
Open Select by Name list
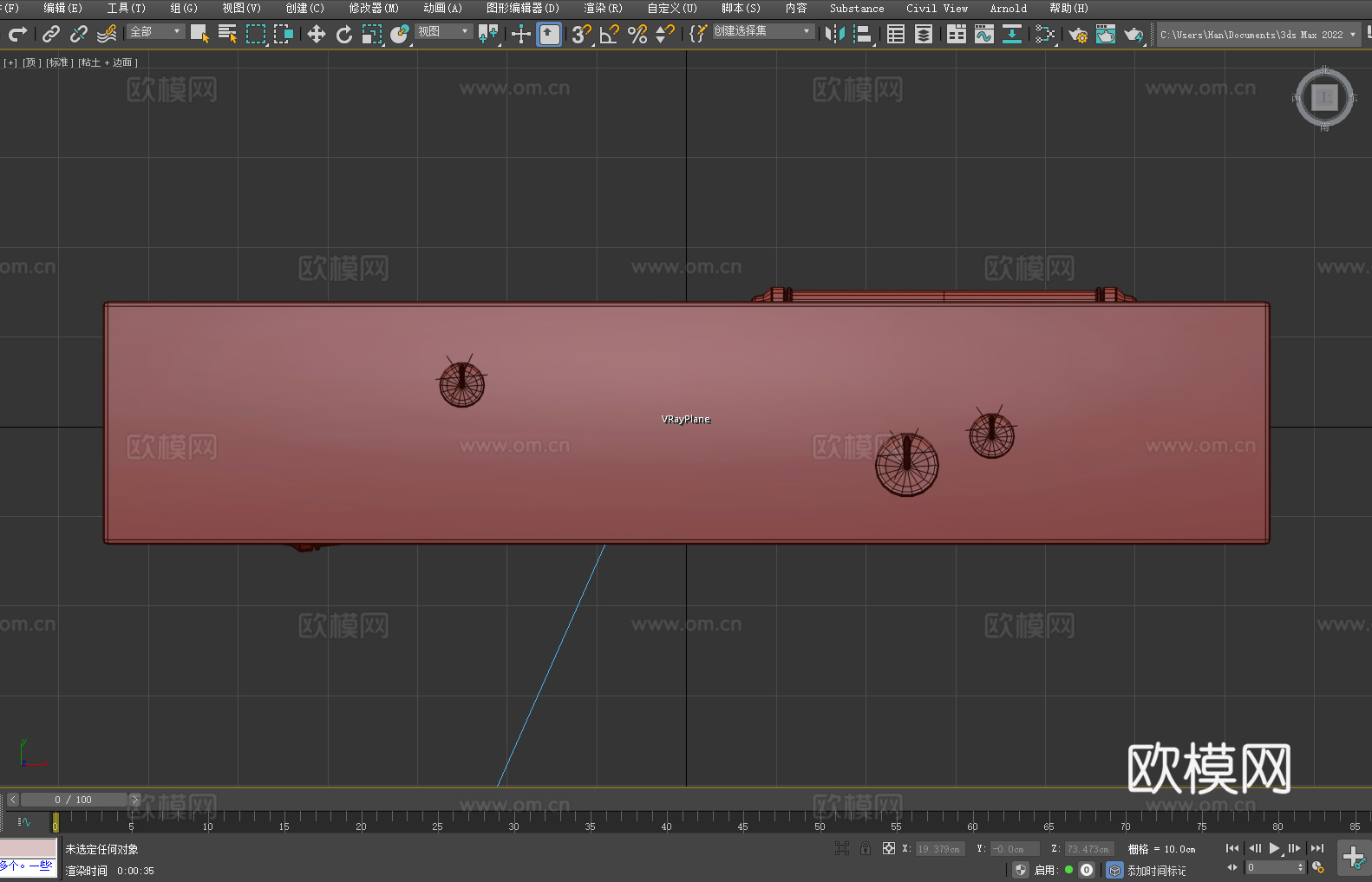227,34
